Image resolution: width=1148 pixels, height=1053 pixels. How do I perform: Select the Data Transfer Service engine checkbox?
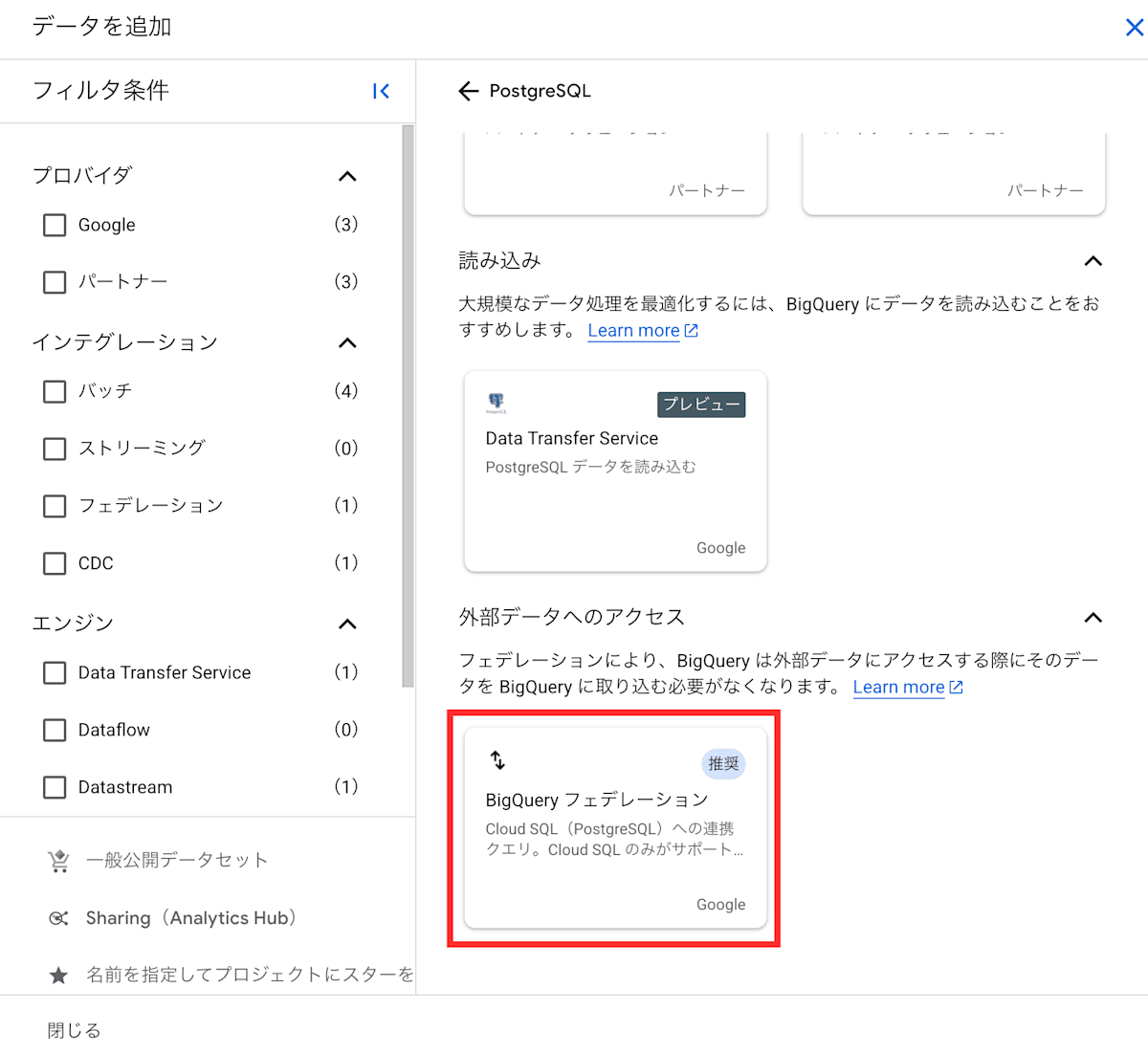tap(55, 672)
